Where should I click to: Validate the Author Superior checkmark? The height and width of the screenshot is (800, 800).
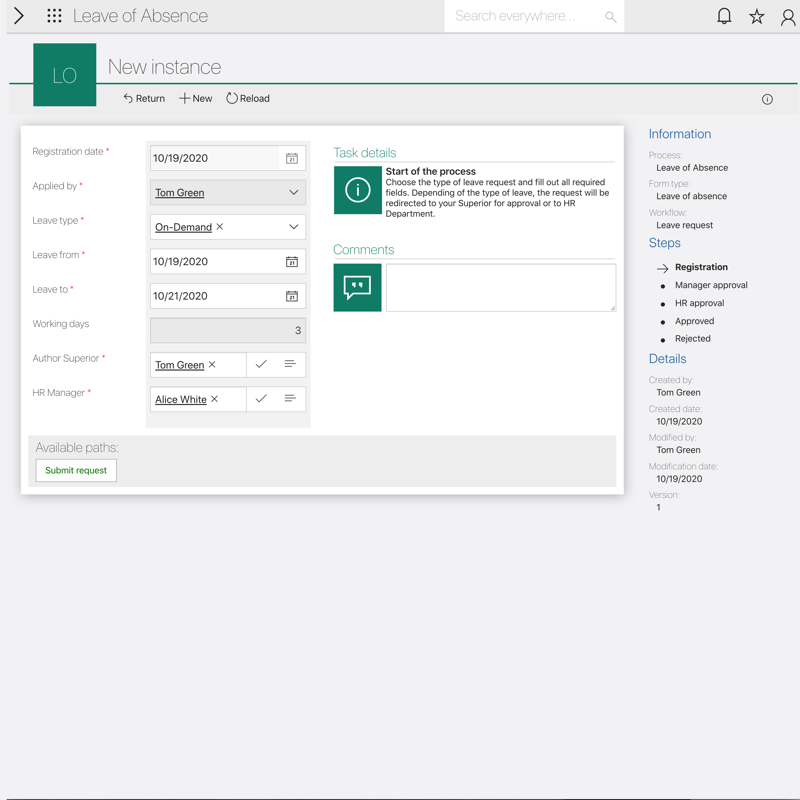[261, 365]
